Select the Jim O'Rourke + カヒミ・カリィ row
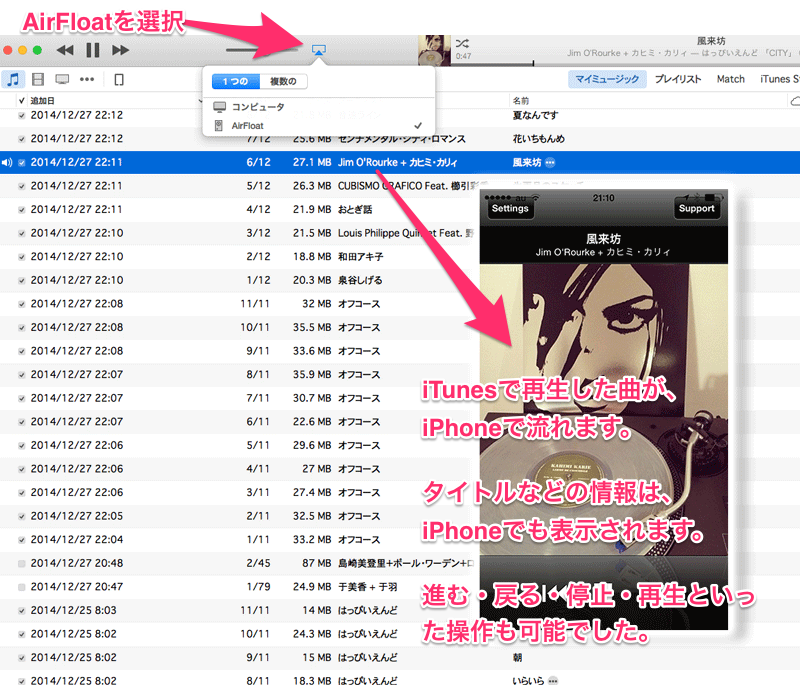Image resolution: width=800 pixels, height=685 pixels. point(400,162)
